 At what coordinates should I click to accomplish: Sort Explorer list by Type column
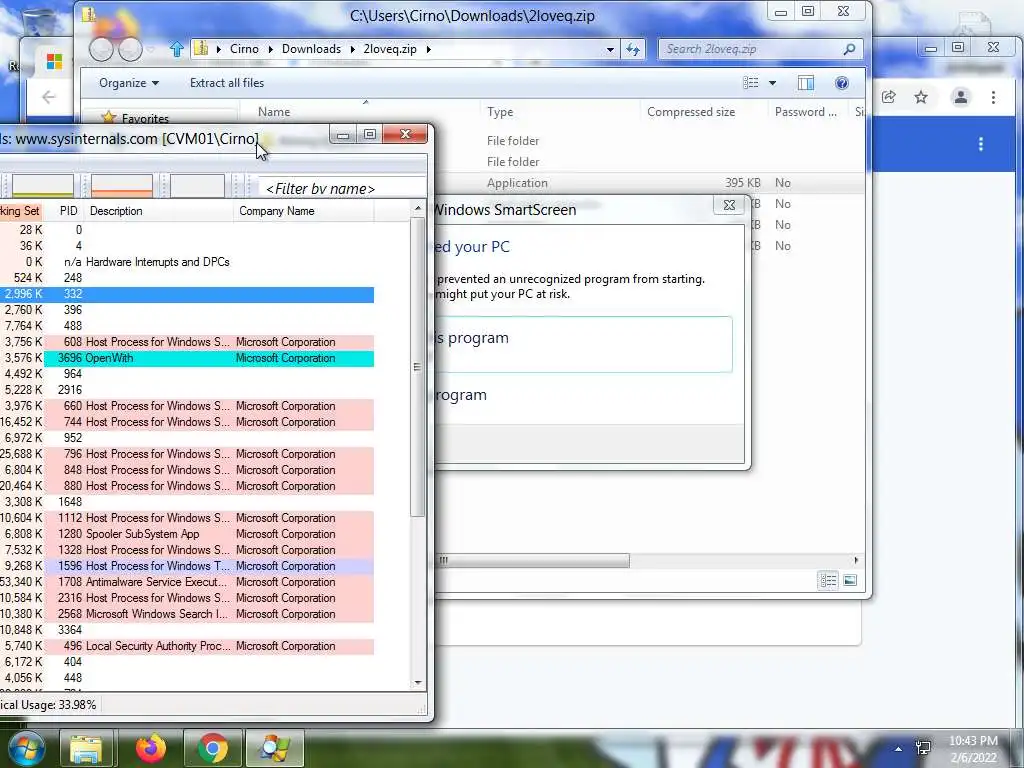click(x=500, y=112)
